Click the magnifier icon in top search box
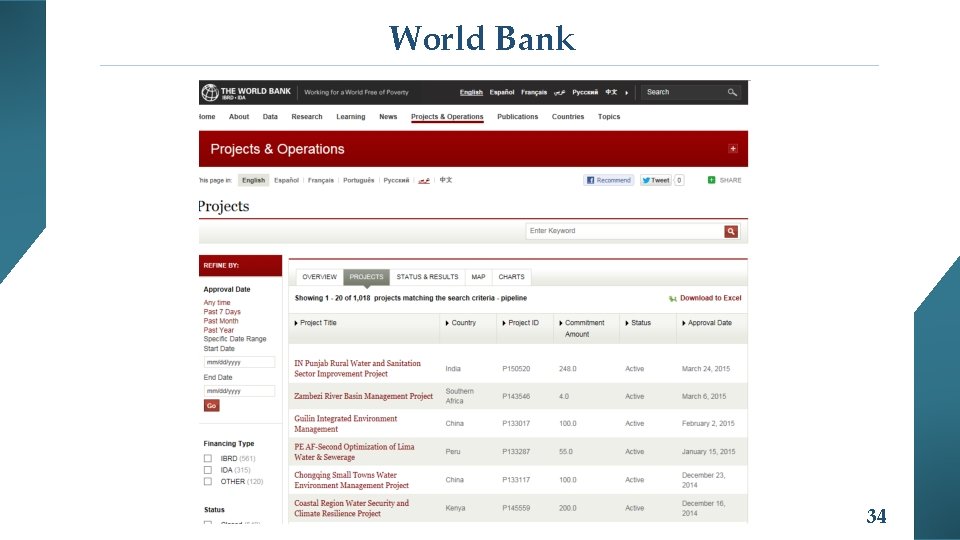960x540 pixels. pyautogui.click(x=732, y=92)
